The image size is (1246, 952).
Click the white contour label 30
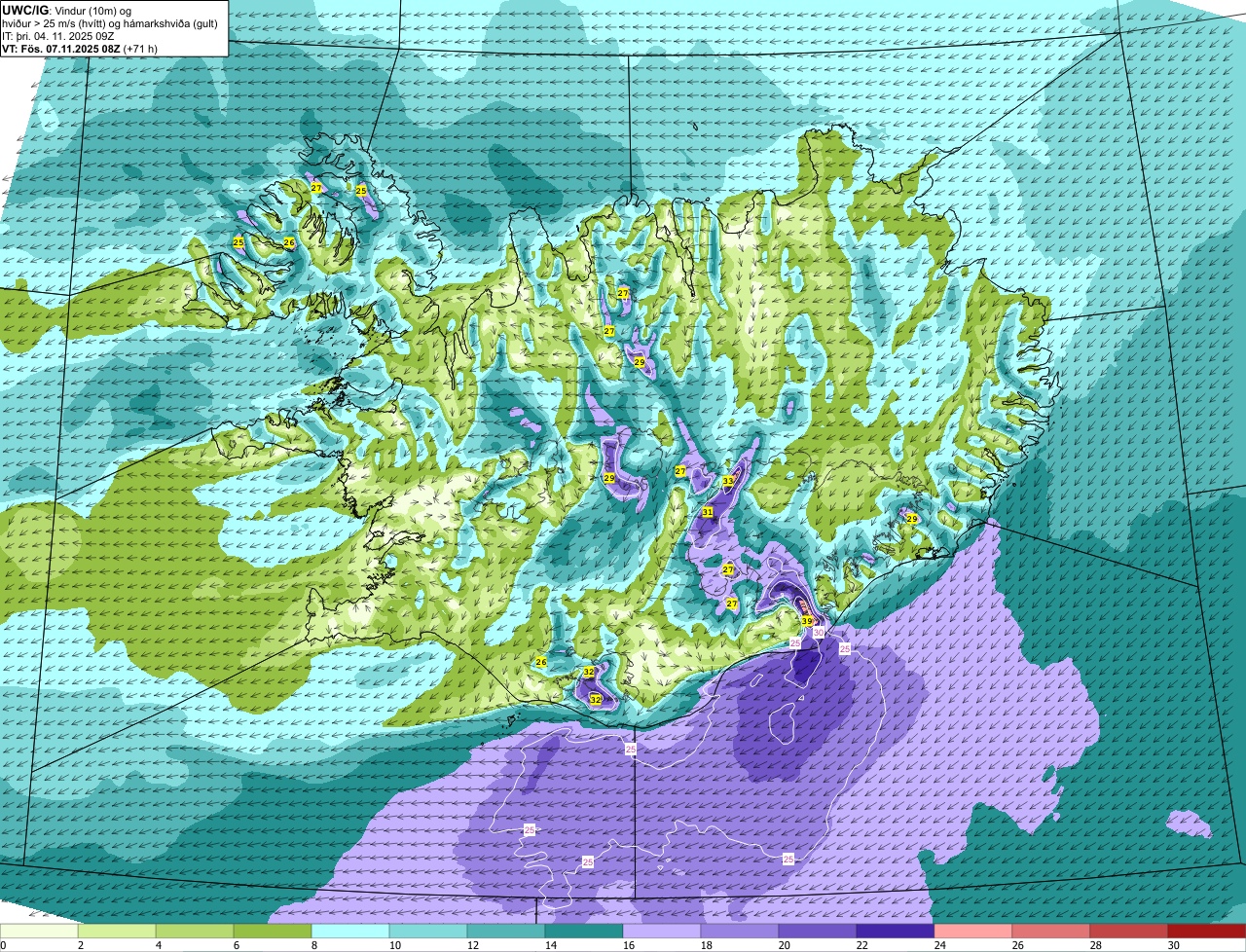pos(819,632)
